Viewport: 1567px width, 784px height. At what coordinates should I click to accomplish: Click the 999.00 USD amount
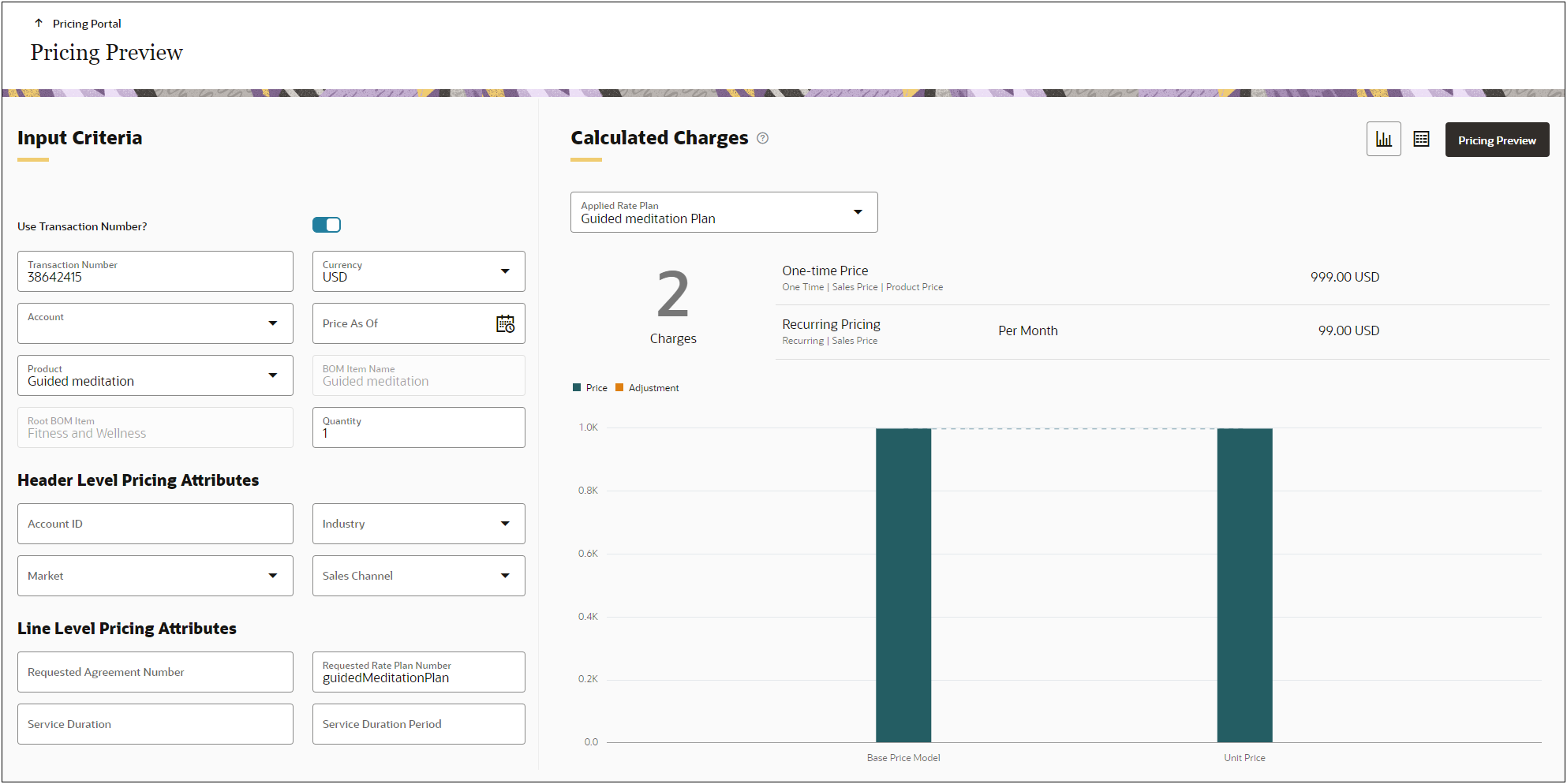click(x=1344, y=277)
